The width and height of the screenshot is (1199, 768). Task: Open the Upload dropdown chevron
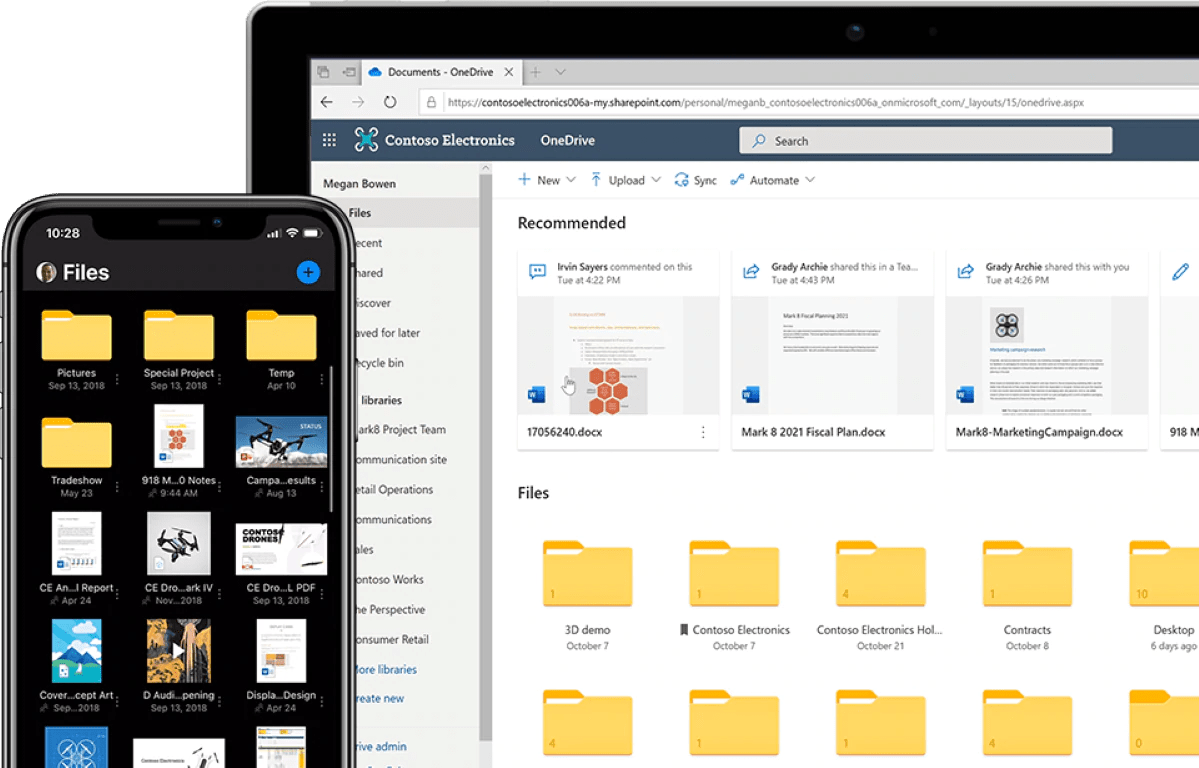point(656,180)
